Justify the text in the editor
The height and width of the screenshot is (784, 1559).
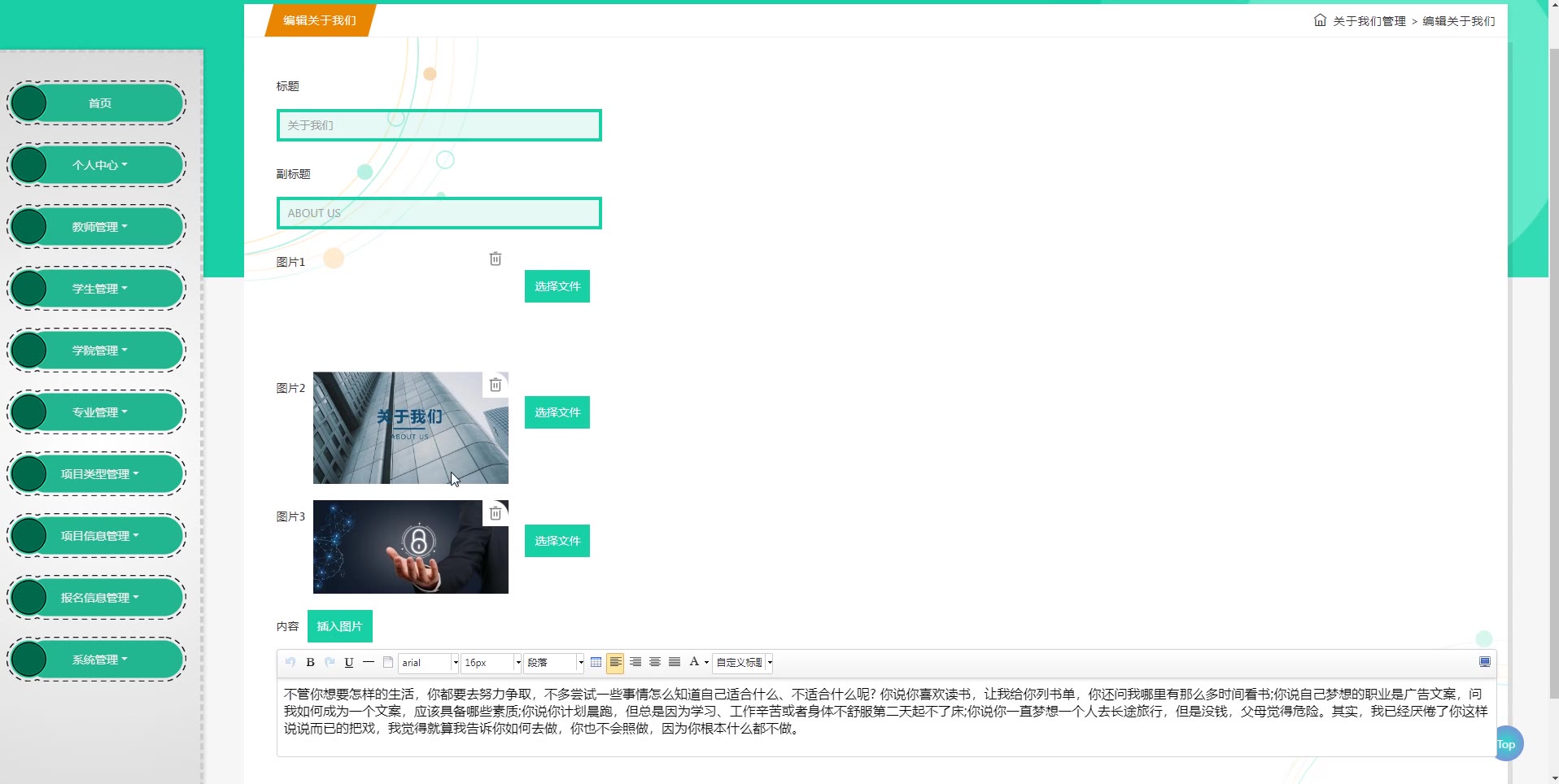click(x=675, y=662)
